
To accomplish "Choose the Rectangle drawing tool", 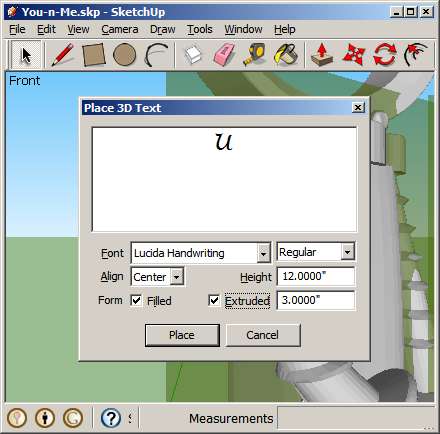I will pyautogui.click(x=94, y=55).
